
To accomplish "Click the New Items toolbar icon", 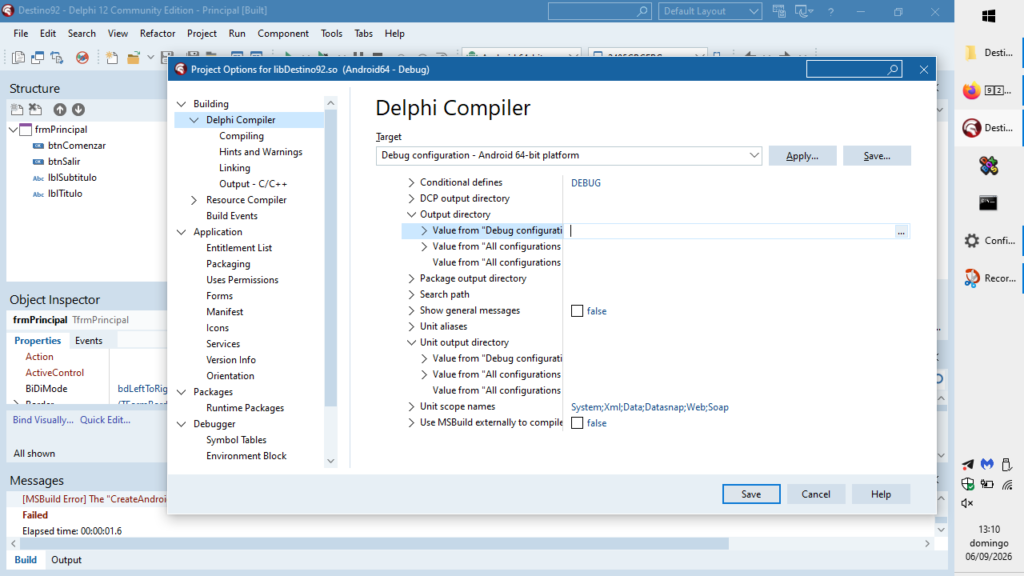I will pos(112,57).
